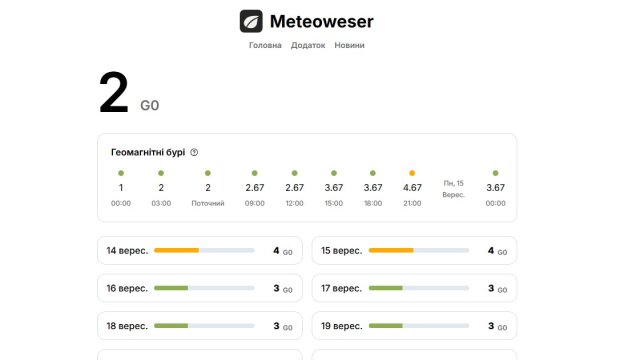Open the Головна menu item

click(265, 45)
